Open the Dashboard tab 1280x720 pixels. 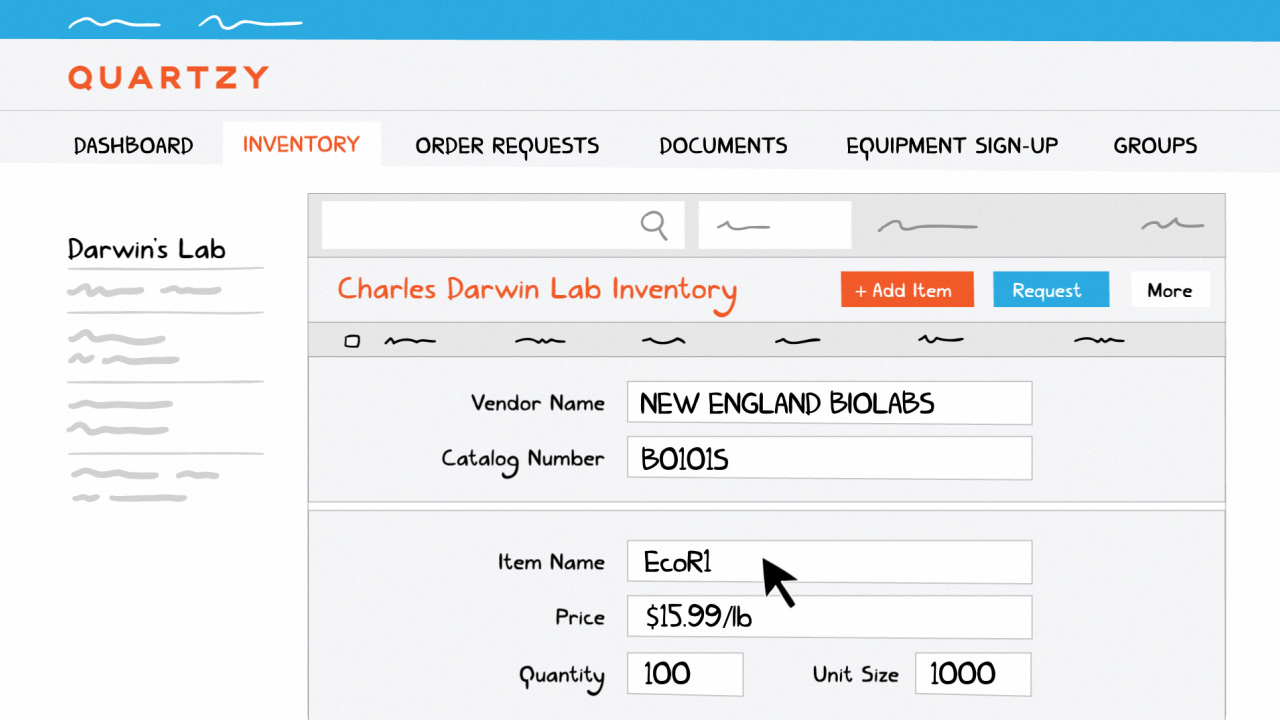click(134, 145)
